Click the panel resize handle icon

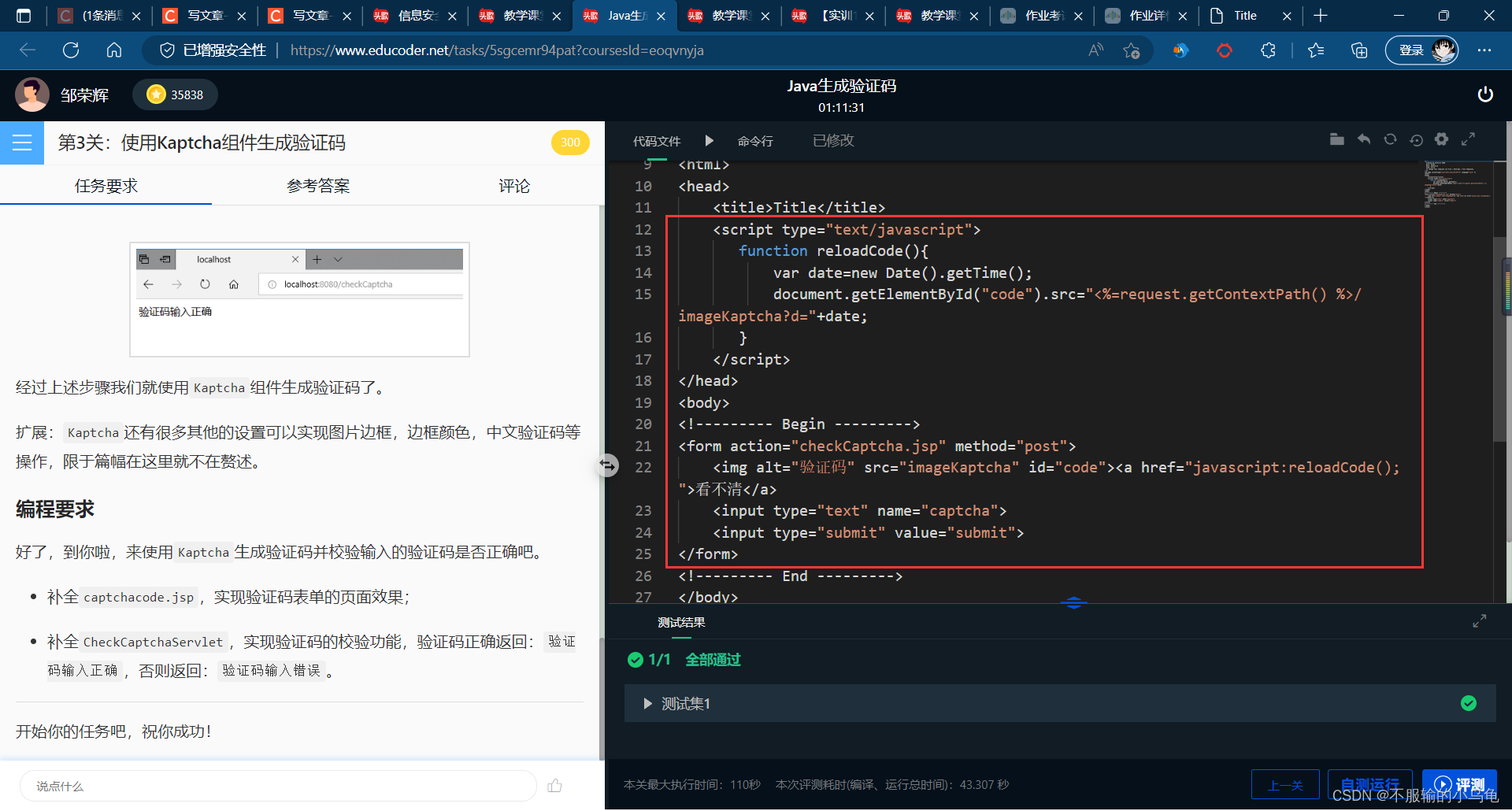[x=606, y=465]
